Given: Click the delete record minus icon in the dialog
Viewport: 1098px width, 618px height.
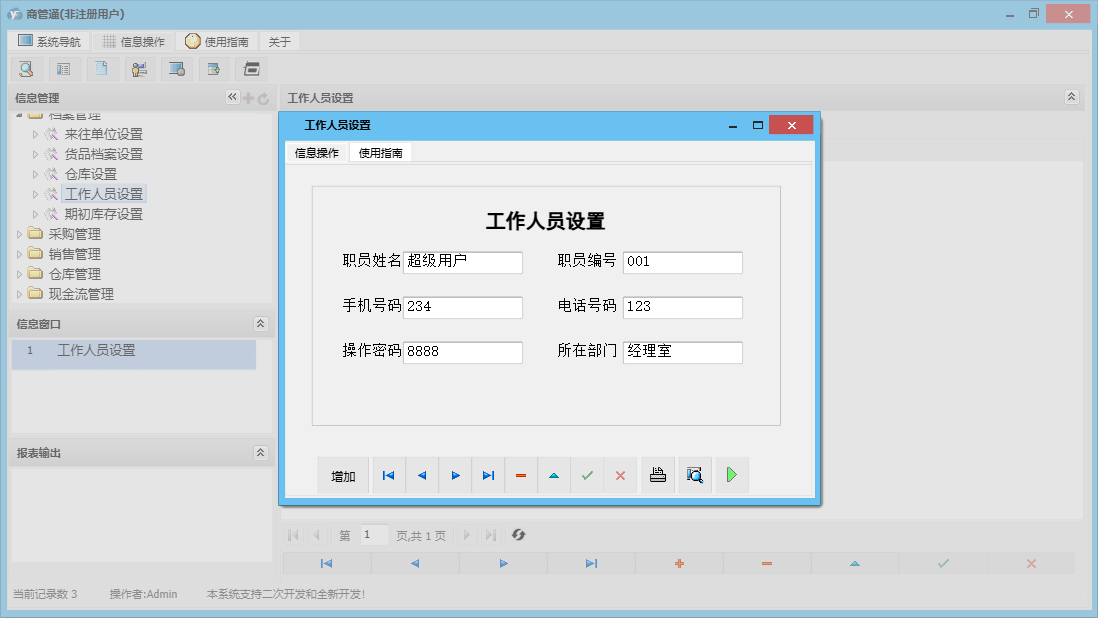Looking at the screenshot, I should coord(520,475).
